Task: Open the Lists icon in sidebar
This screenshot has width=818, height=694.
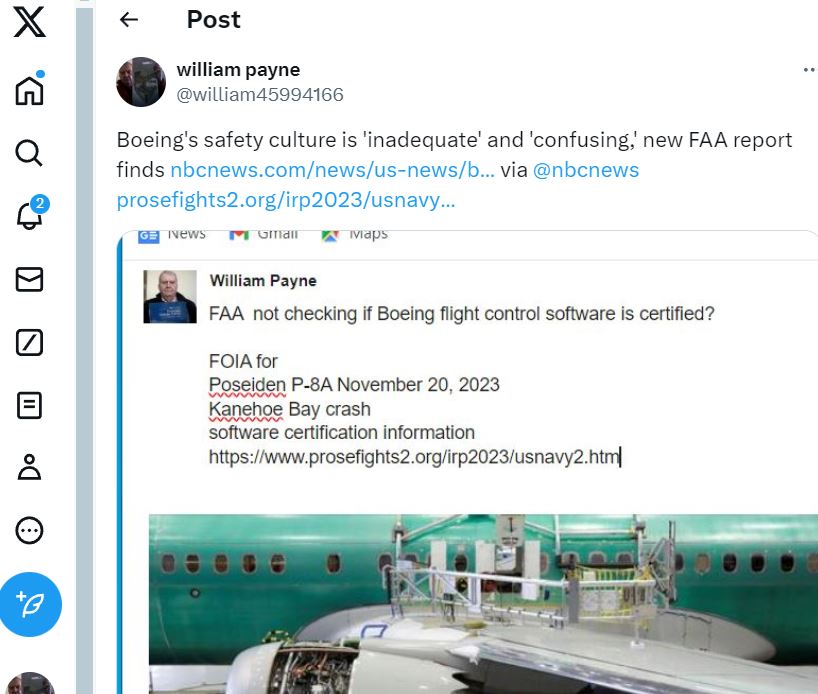Action: pos(29,405)
